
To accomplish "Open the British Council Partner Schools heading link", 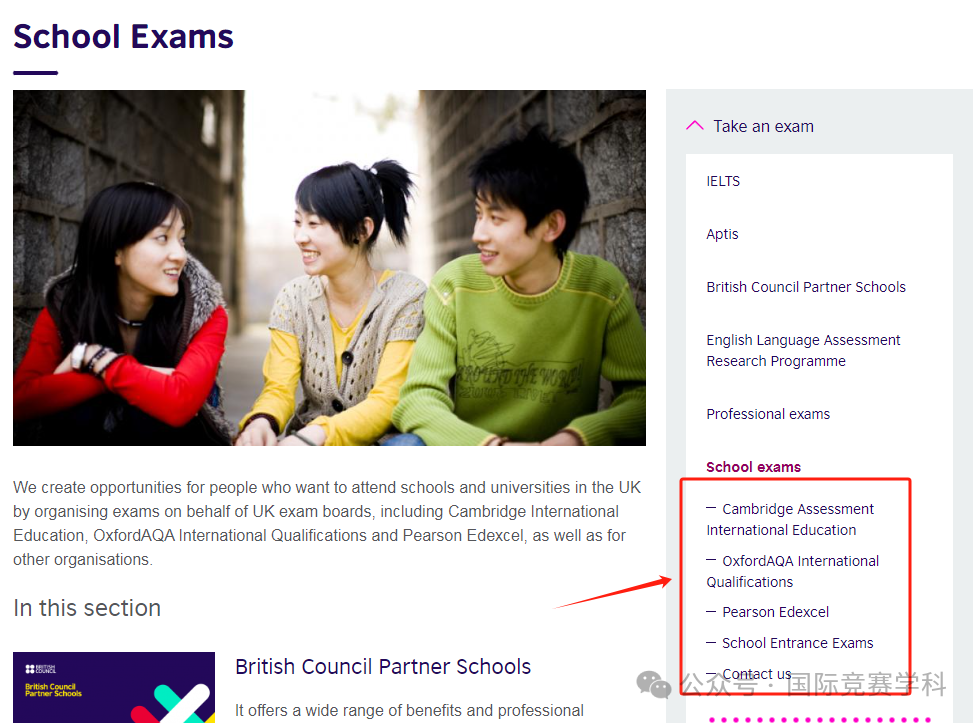I will click(x=383, y=666).
